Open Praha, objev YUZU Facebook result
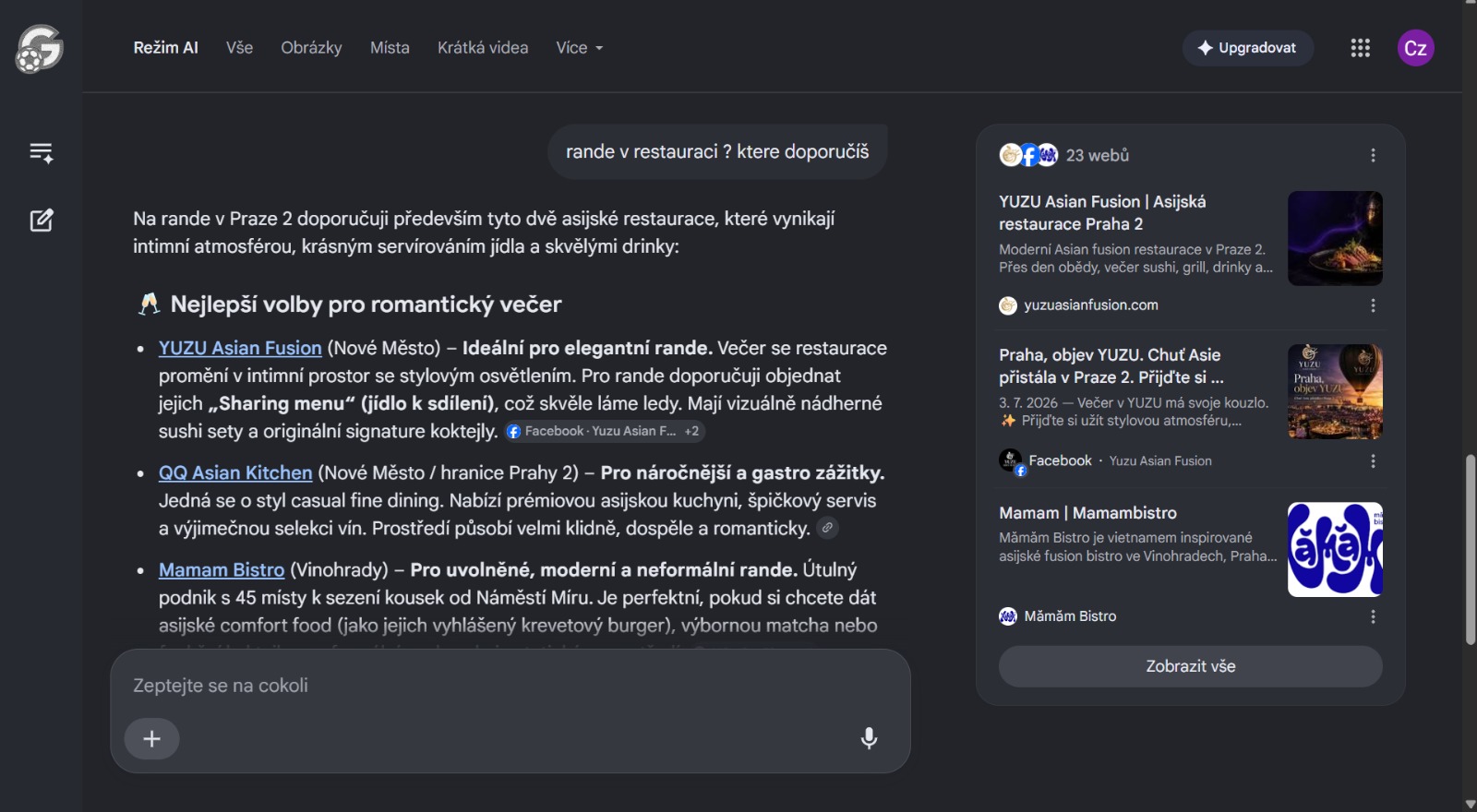This screenshot has height=812, width=1477. (1111, 365)
